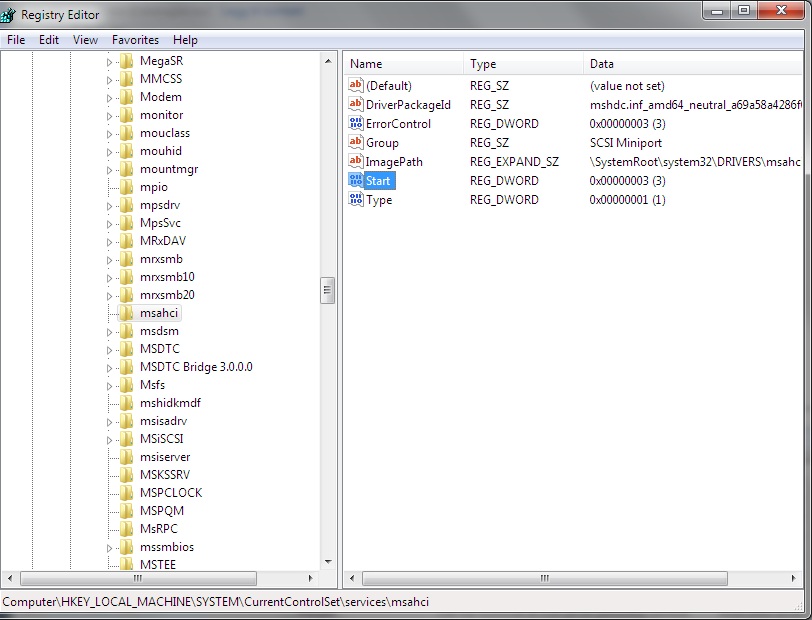
Task: Click the DWORD icon for ErrorControl
Action: [x=355, y=123]
